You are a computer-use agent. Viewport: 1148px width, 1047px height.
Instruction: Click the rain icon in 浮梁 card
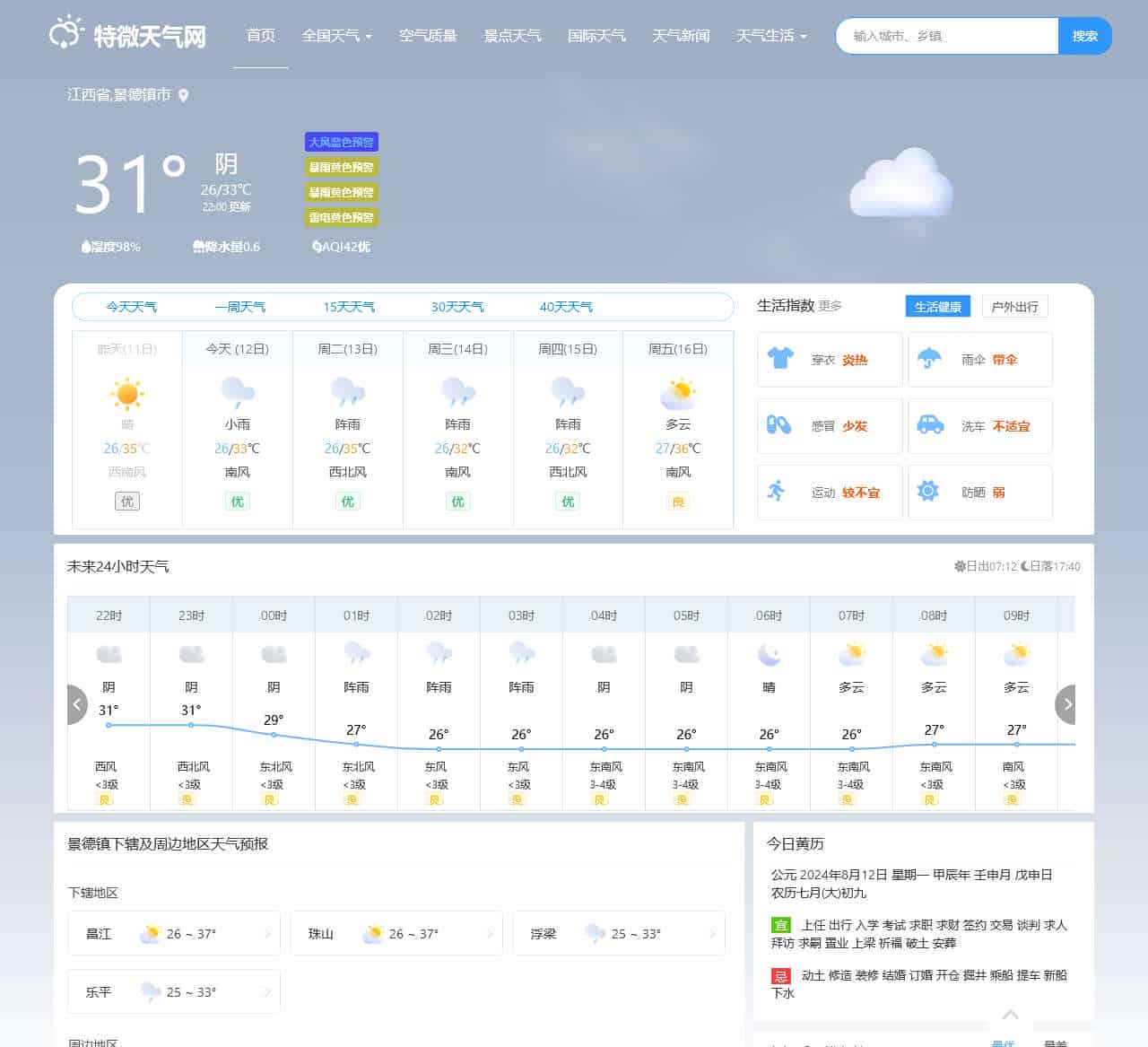pyautogui.click(x=595, y=934)
